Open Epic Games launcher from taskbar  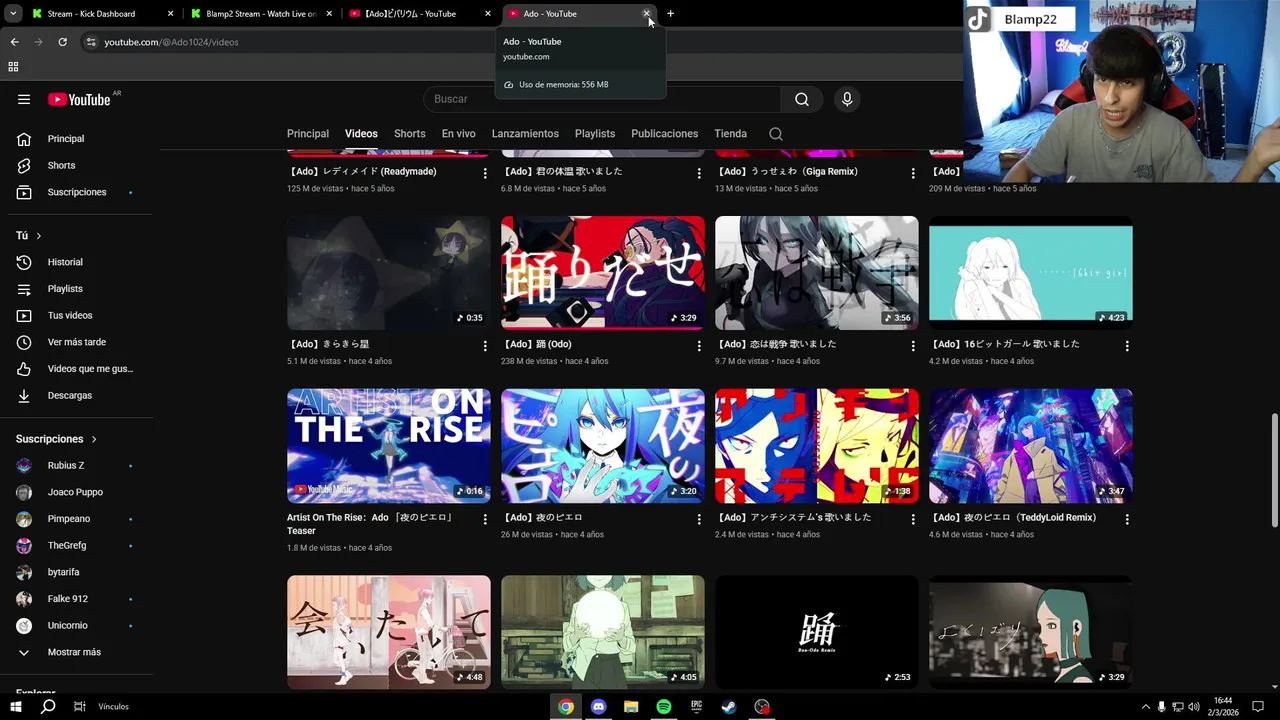pyautogui.click(x=696, y=707)
